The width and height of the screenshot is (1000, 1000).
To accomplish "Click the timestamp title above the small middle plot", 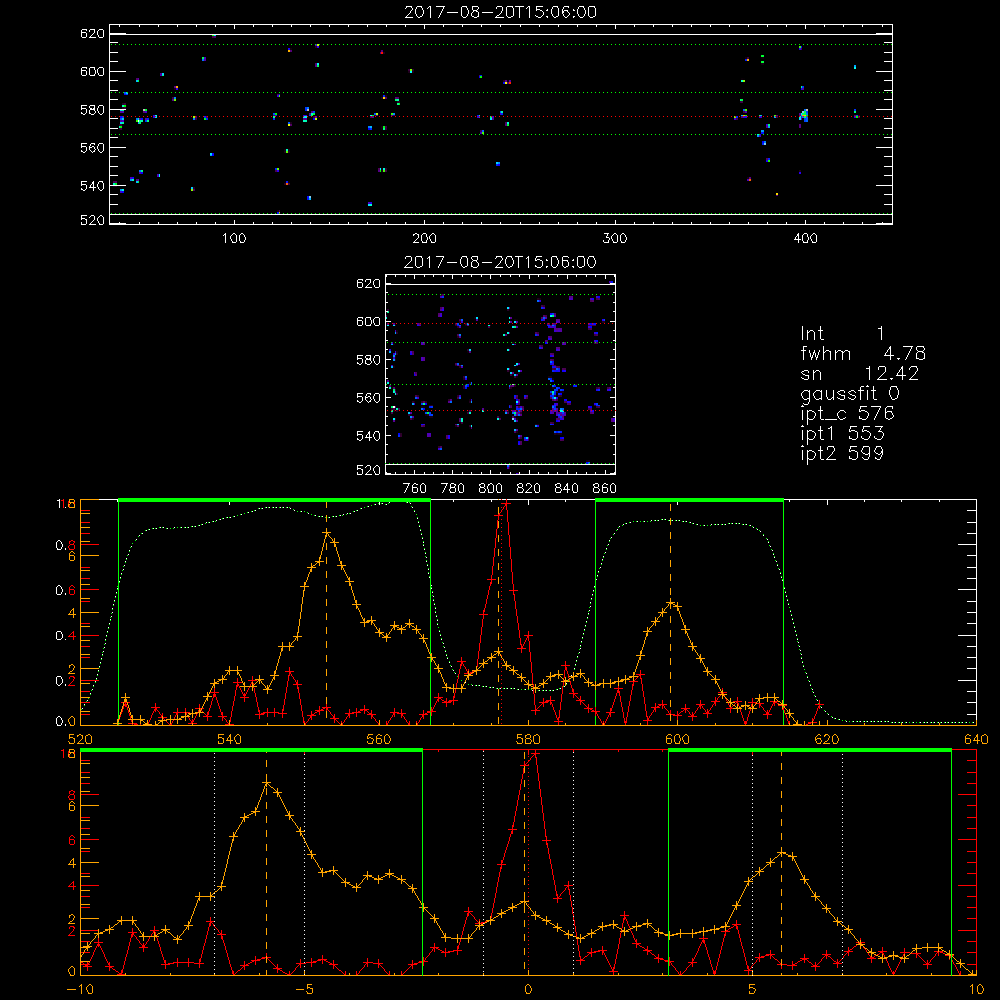I will tap(501, 262).
